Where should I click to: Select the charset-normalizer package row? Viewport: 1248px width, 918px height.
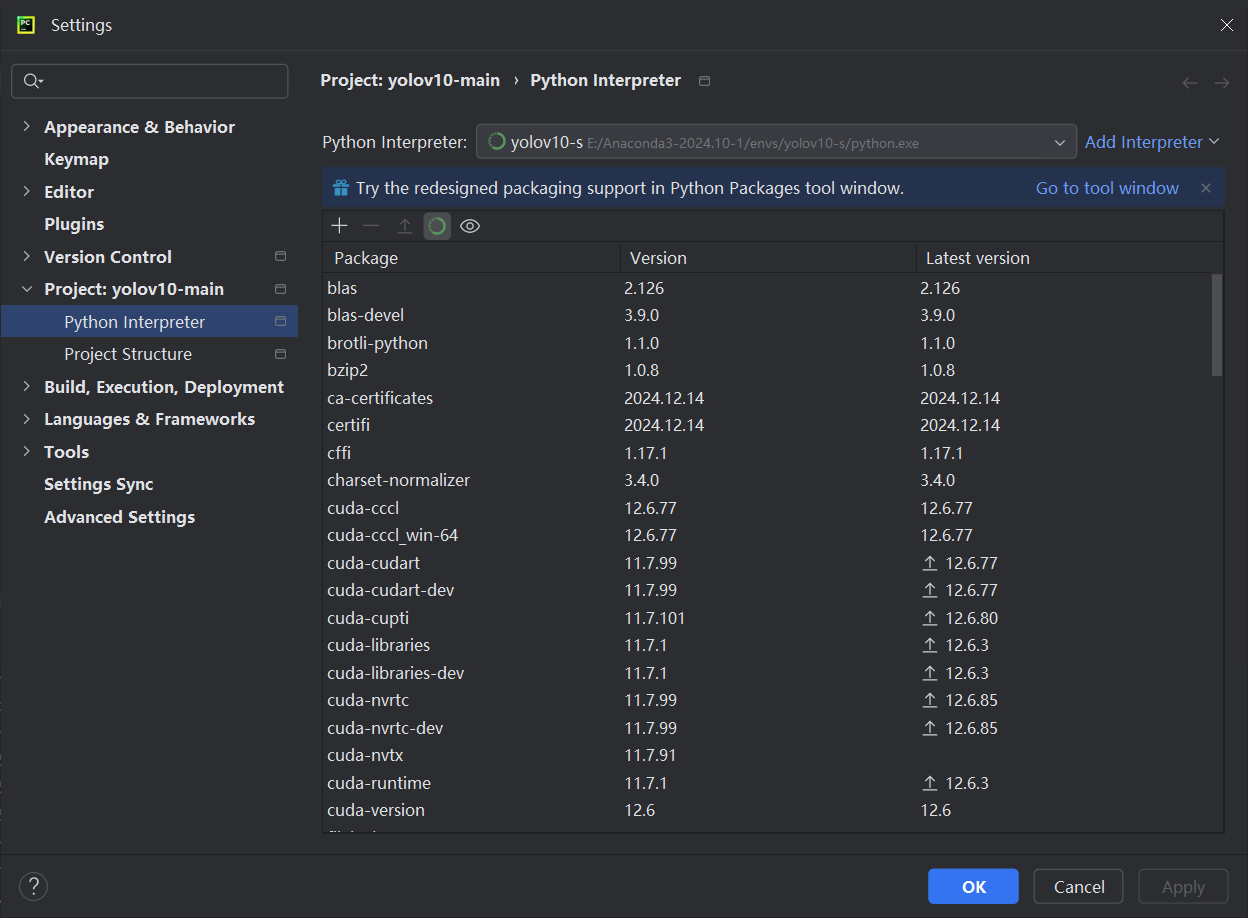click(766, 480)
